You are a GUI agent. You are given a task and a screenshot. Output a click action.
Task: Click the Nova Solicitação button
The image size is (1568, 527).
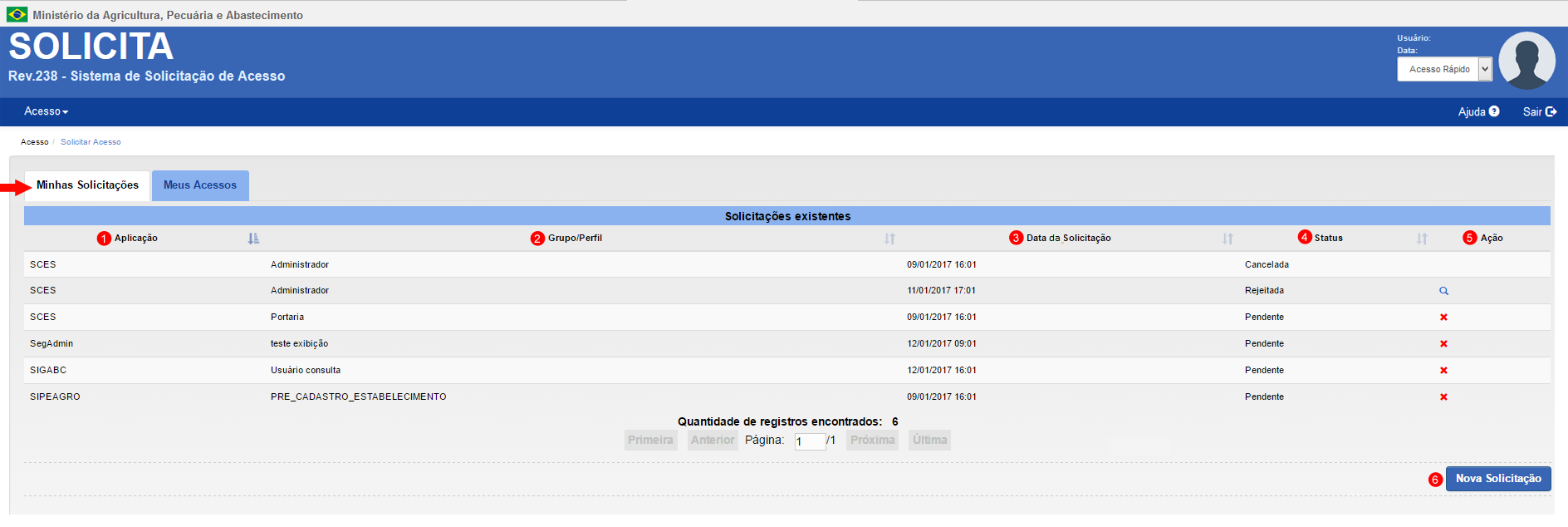pos(1497,479)
